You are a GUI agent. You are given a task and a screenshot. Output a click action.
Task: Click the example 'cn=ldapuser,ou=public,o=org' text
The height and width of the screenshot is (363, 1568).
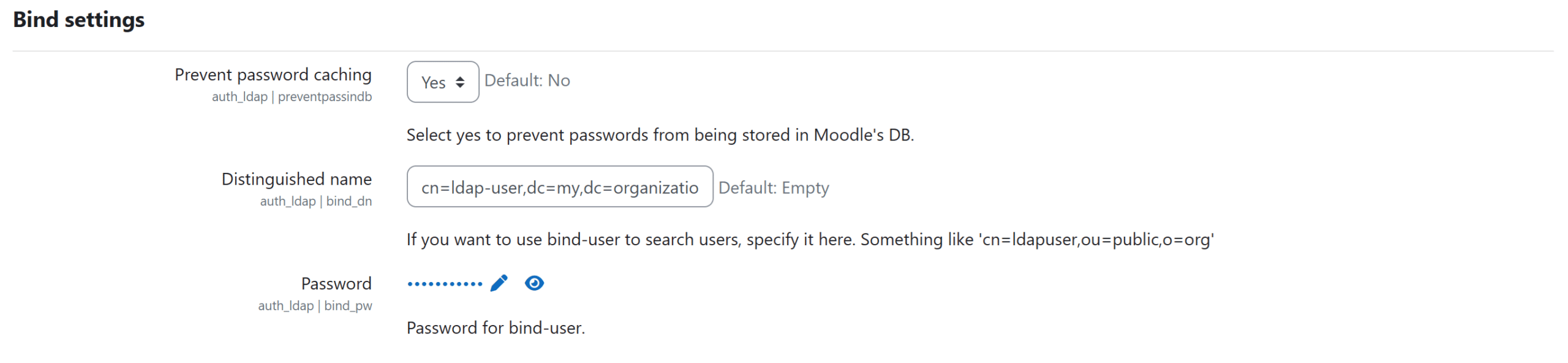click(1097, 239)
